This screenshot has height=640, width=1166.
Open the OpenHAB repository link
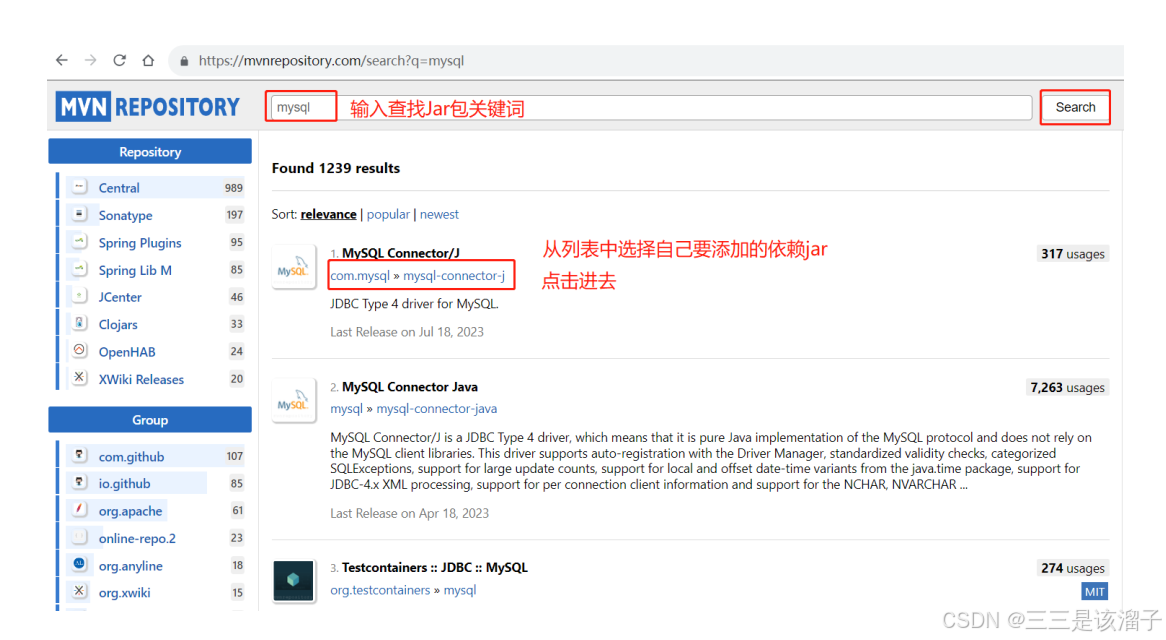point(127,352)
